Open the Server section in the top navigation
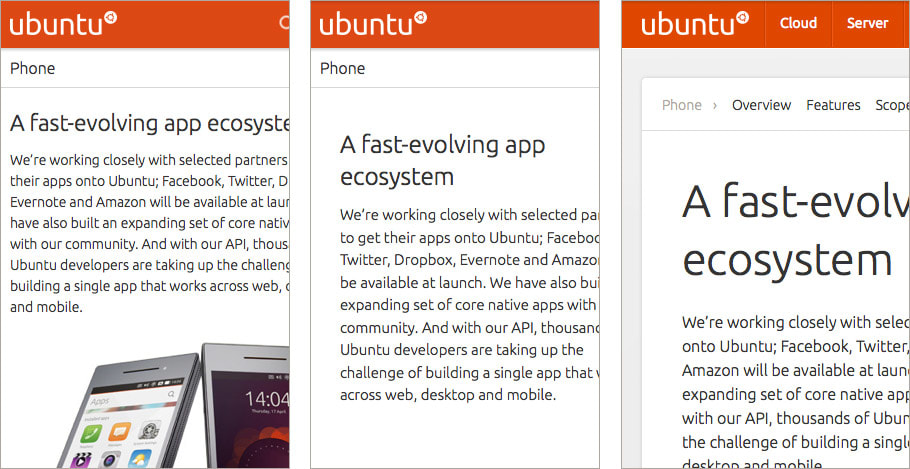Image resolution: width=910 pixels, height=469 pixels. pyautogui.click(x=867, y=23)
